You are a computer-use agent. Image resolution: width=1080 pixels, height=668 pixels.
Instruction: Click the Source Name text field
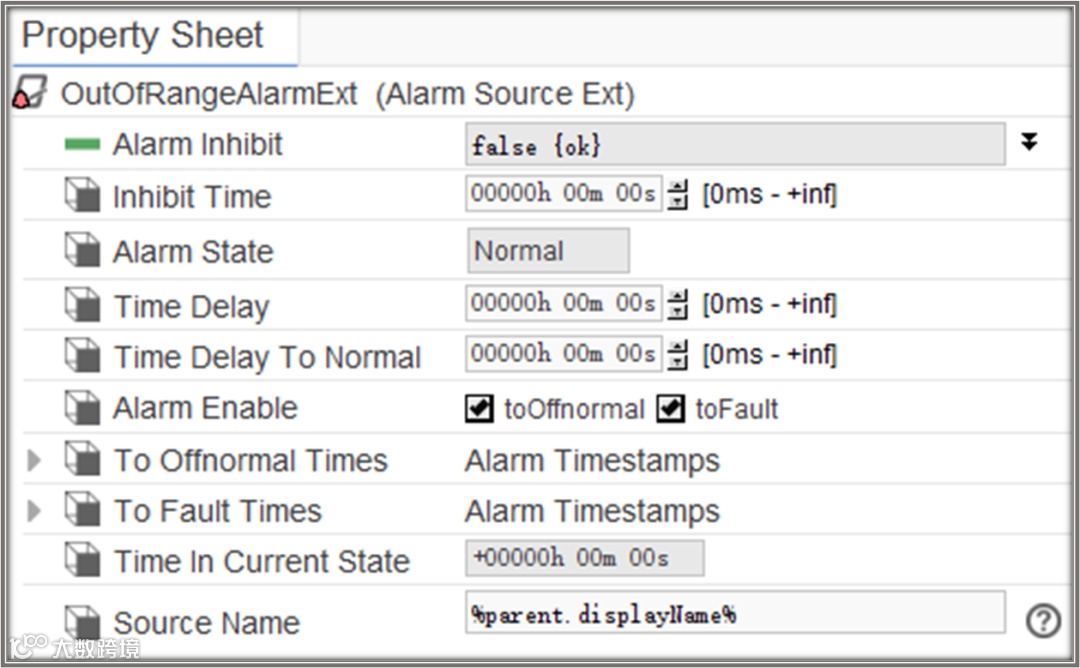coord(735,612)
